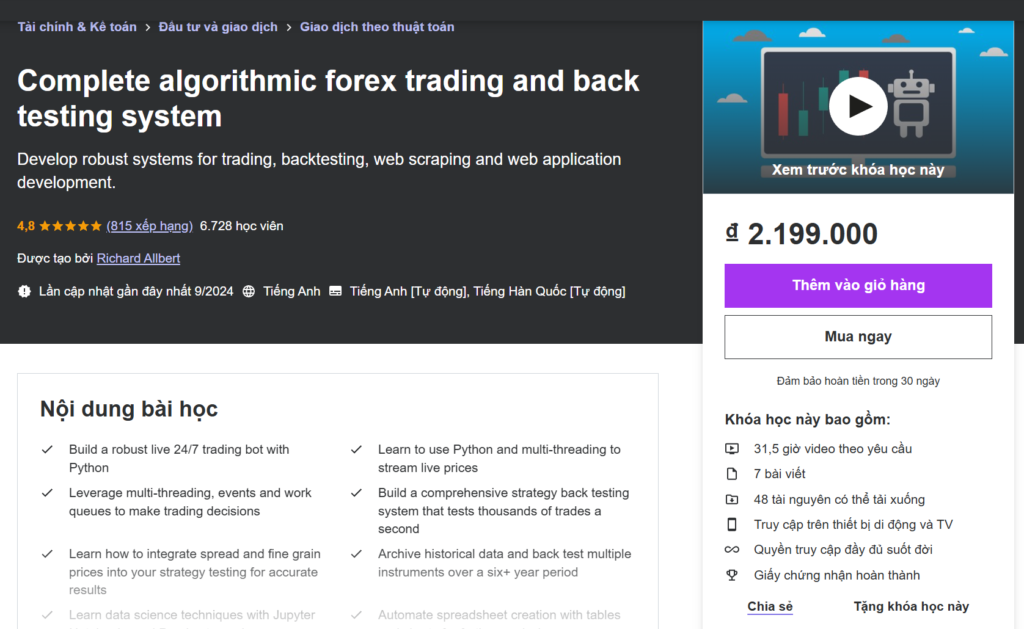
Task: Open the Tài chính & Kế toán breadcrumb
Action: coord(77,27)
